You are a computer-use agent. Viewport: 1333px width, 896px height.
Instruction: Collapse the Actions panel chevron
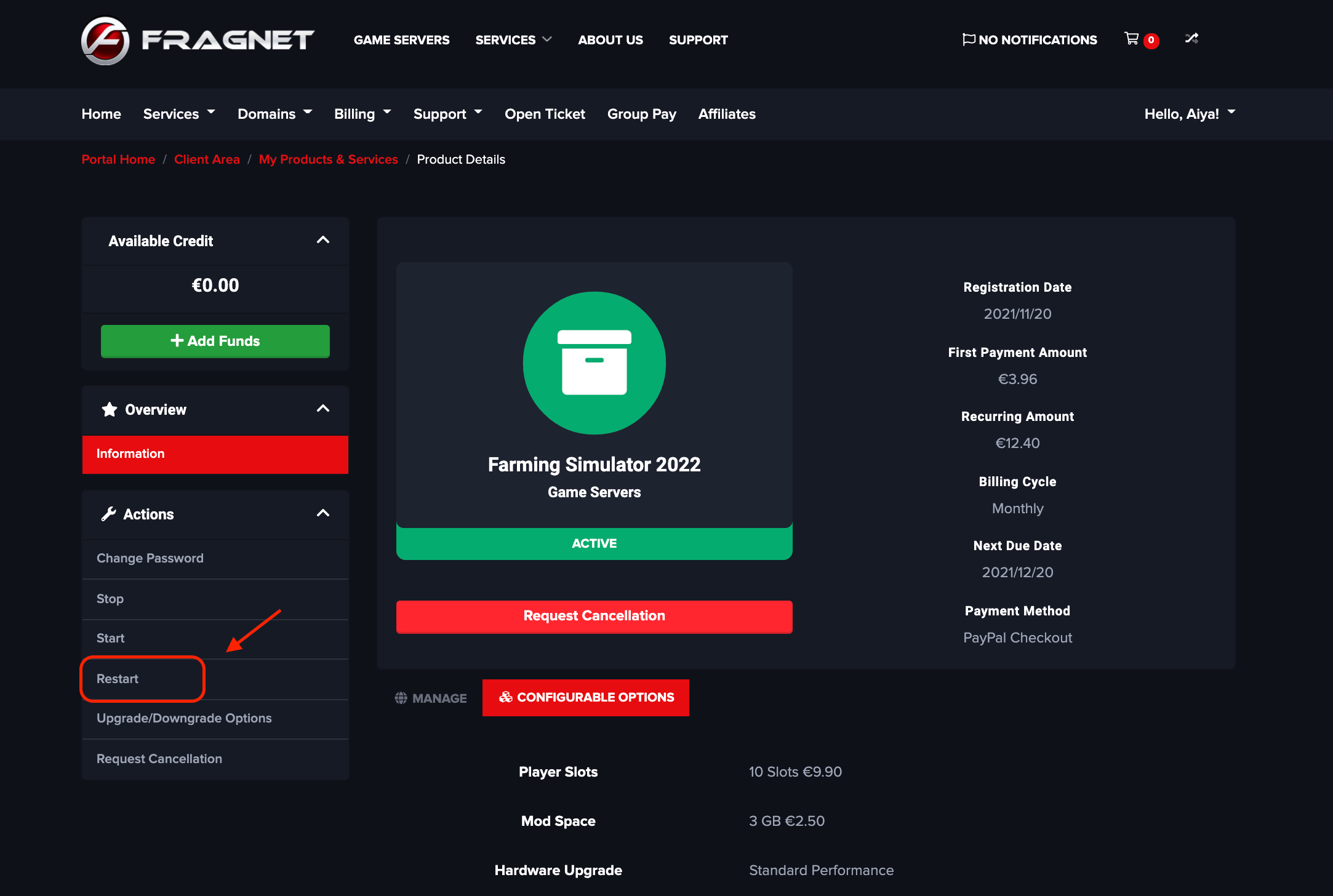[323, 514]
